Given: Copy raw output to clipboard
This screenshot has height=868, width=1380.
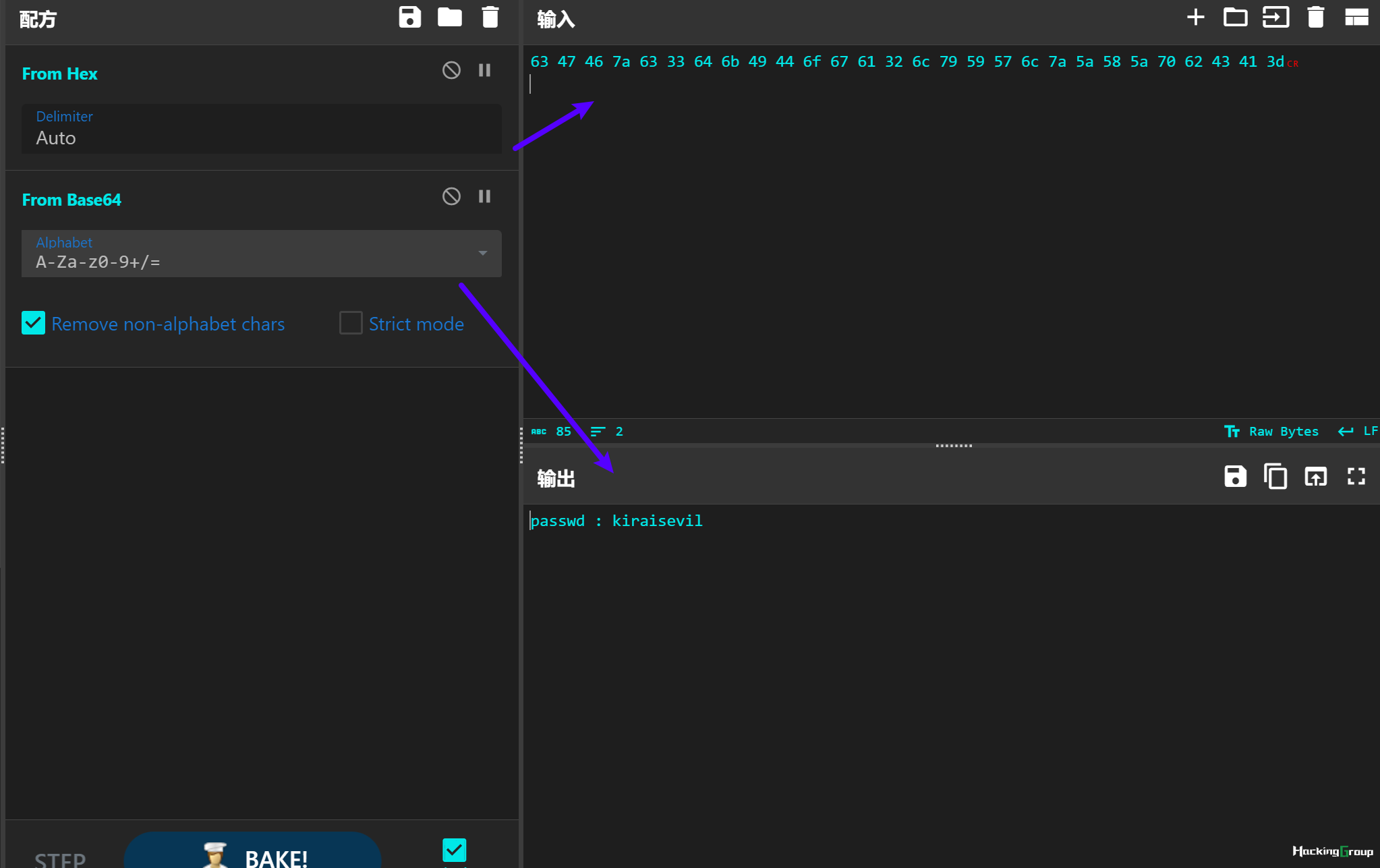Looking at the screenshot, I should tap(1275, 477).
